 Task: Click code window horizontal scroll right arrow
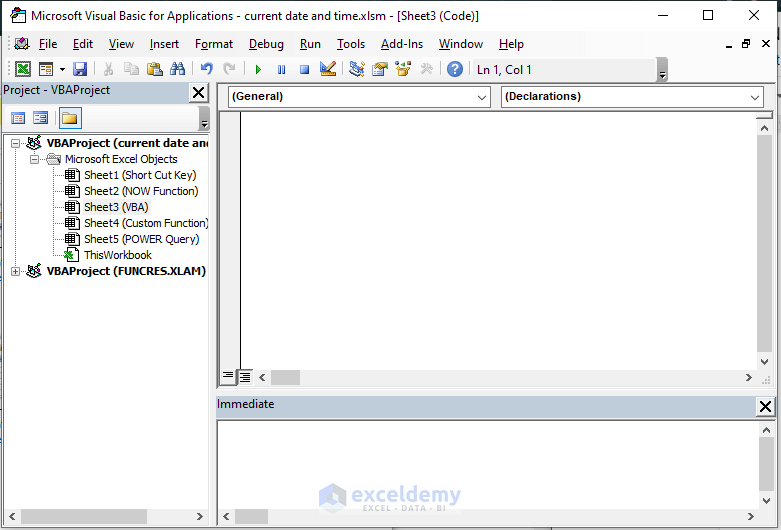tap(748, 378)
